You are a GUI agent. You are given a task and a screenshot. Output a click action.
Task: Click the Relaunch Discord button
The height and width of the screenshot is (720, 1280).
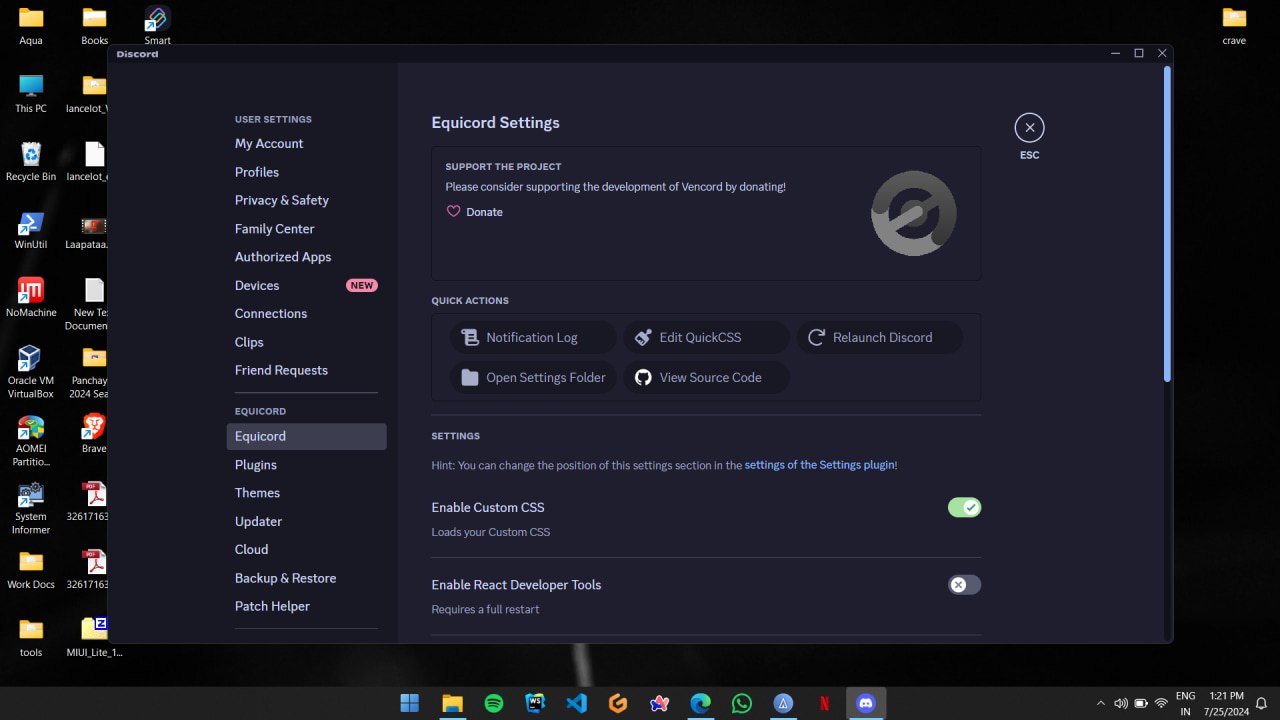[880, 338]
